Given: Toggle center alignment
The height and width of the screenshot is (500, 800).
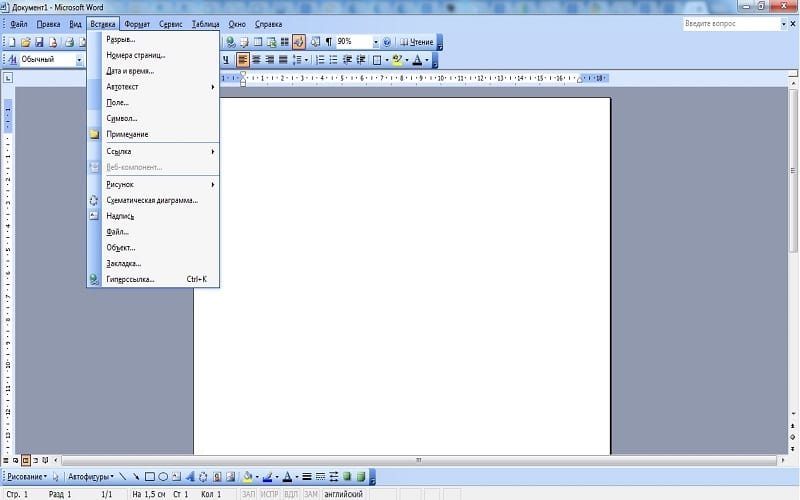Looking at the screenshot, I should (256, 60).
